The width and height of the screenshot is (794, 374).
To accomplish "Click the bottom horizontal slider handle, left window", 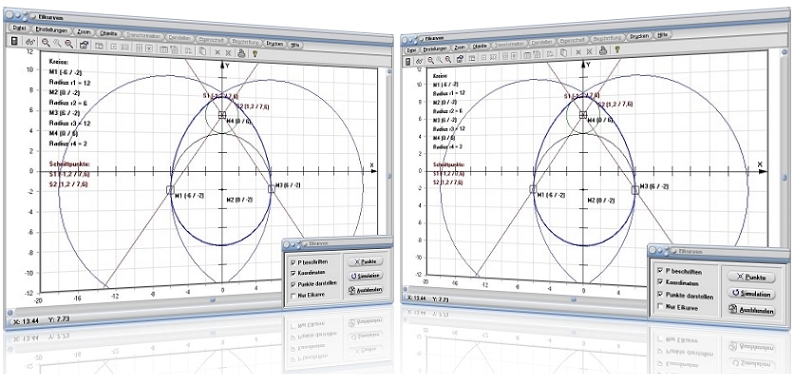I will coord(213,300).
